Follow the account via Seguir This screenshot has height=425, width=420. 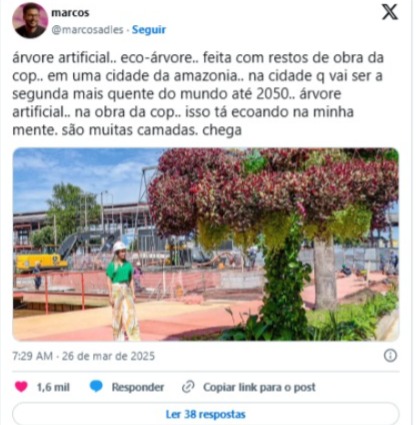(x=149, y=30)
